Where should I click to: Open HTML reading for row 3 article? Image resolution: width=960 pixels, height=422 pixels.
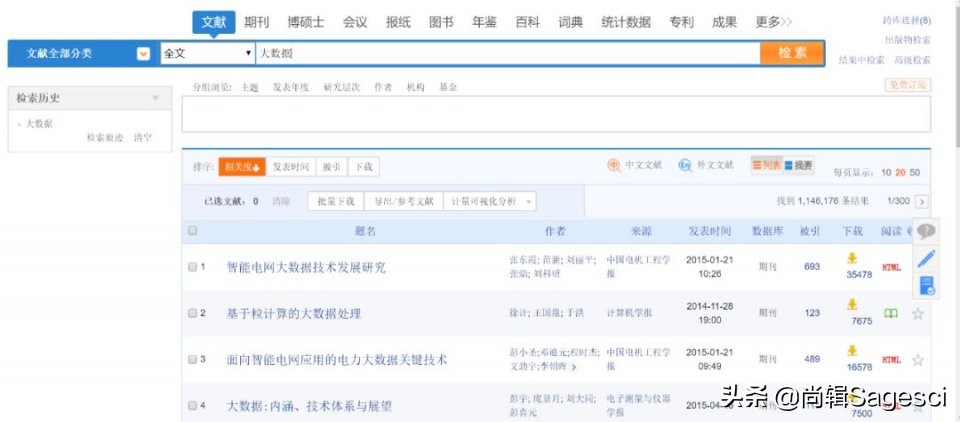pyautogui.click(x=891, y=360)
